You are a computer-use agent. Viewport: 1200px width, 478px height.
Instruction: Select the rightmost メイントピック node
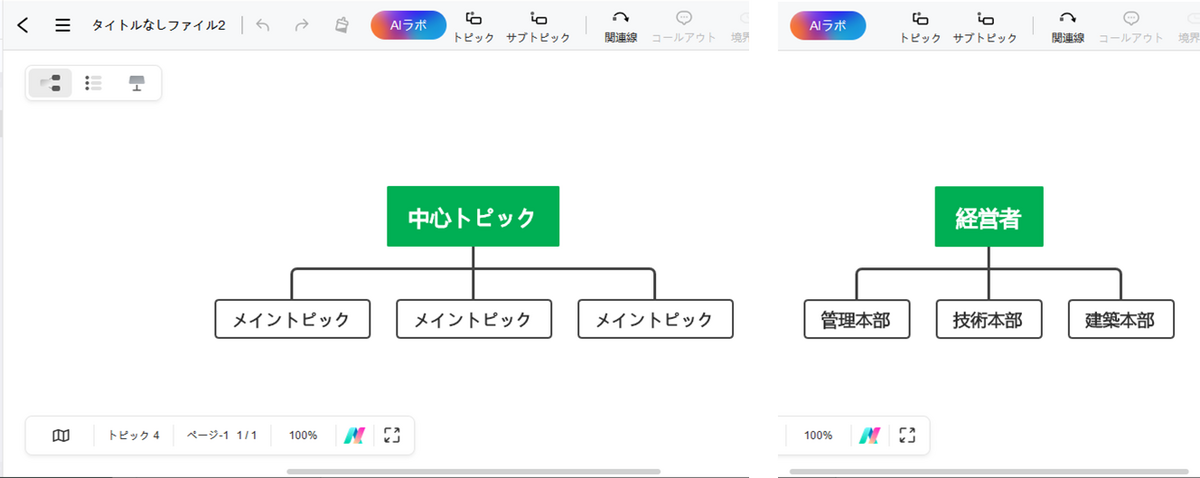click(x=655, y=319)
